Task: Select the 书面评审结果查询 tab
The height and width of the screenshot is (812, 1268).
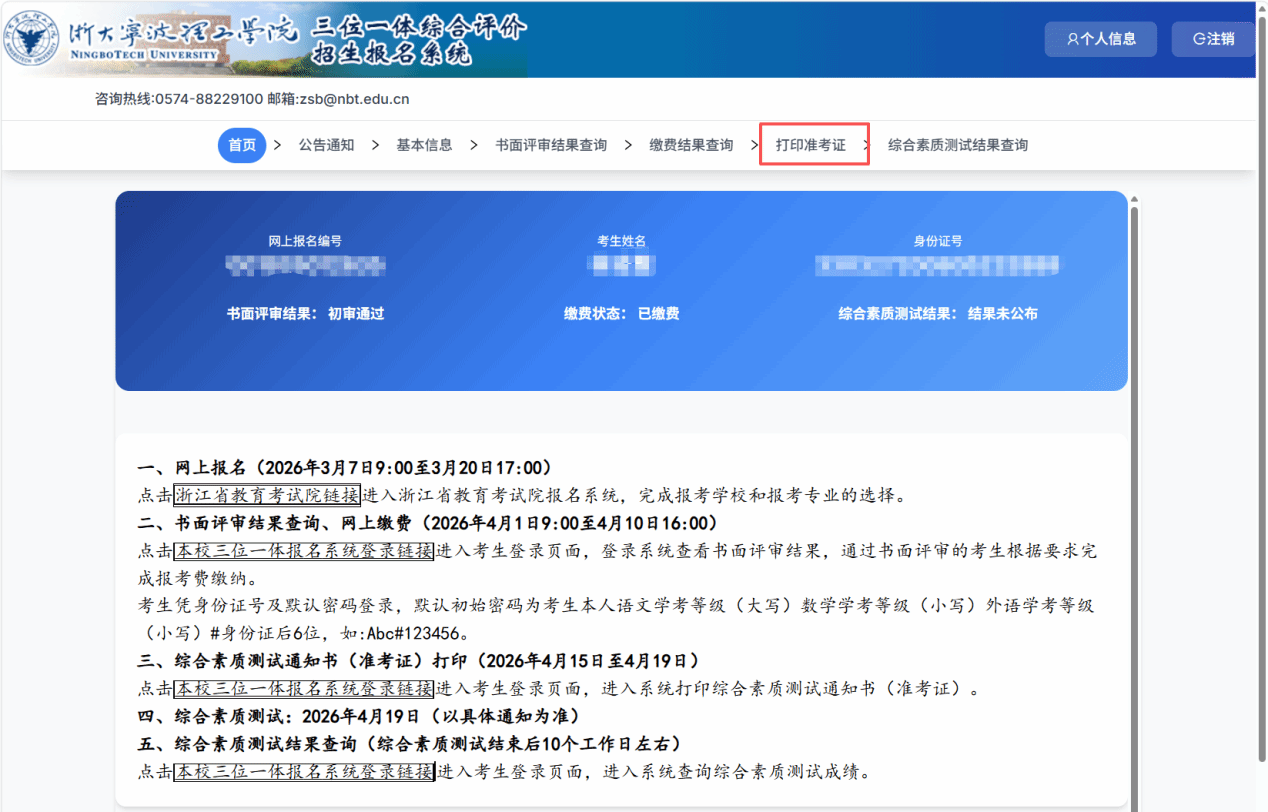Action: (551, 145)
